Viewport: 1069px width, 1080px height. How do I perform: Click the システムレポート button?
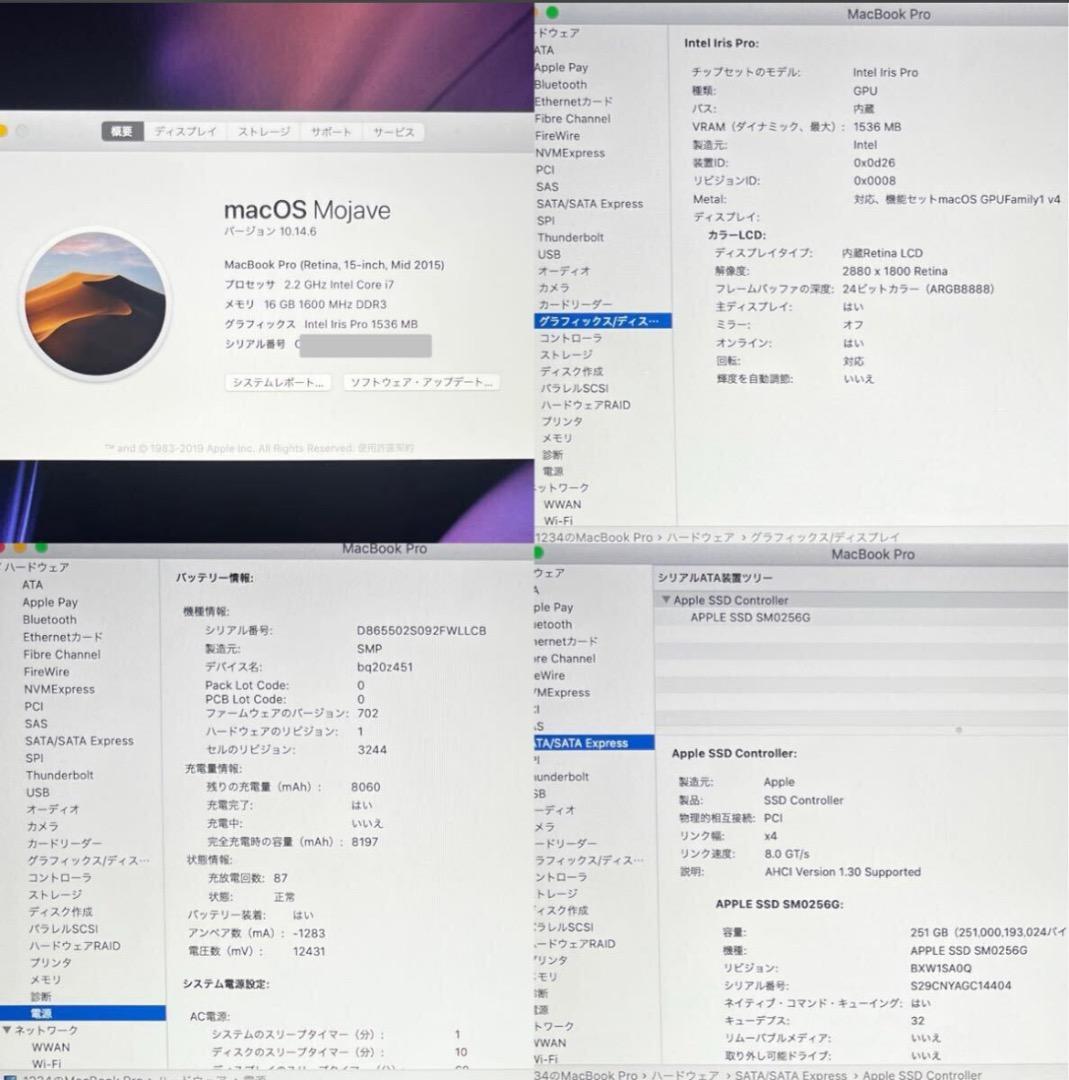coord(278,382)
